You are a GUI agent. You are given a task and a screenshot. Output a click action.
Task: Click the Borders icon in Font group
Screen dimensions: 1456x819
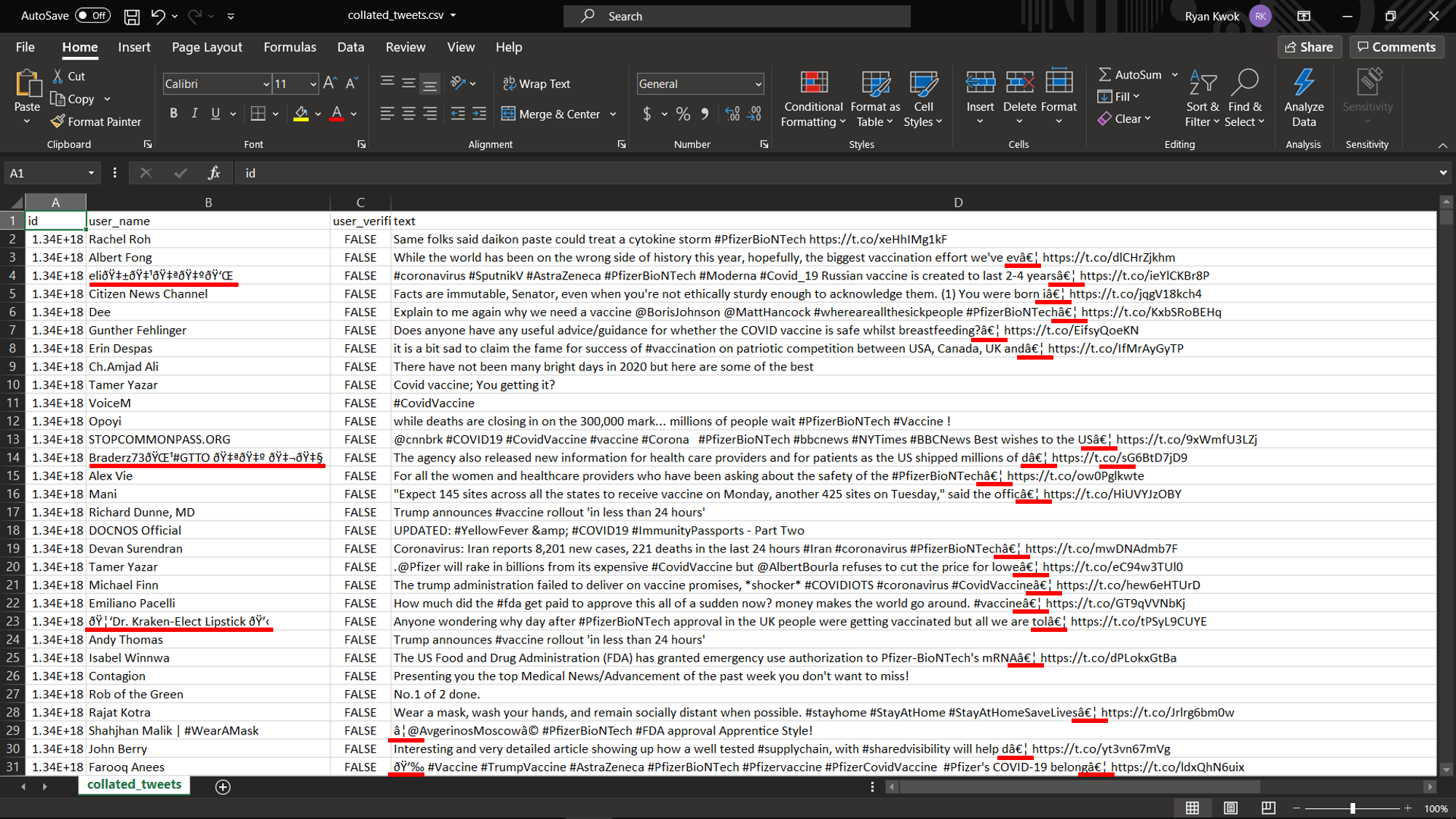258,114
